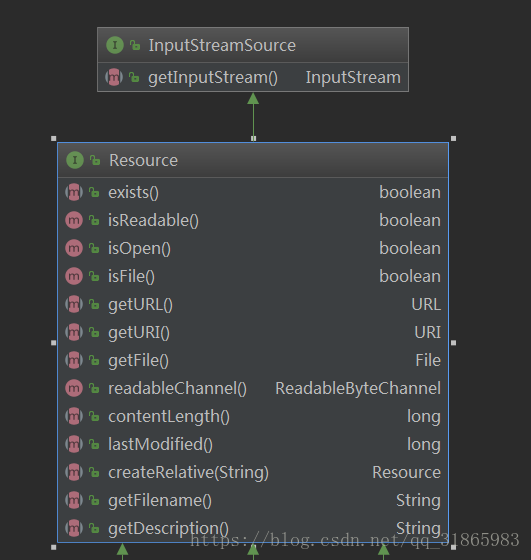Click the method icon of createRelative(String)

tap(74, 472)
